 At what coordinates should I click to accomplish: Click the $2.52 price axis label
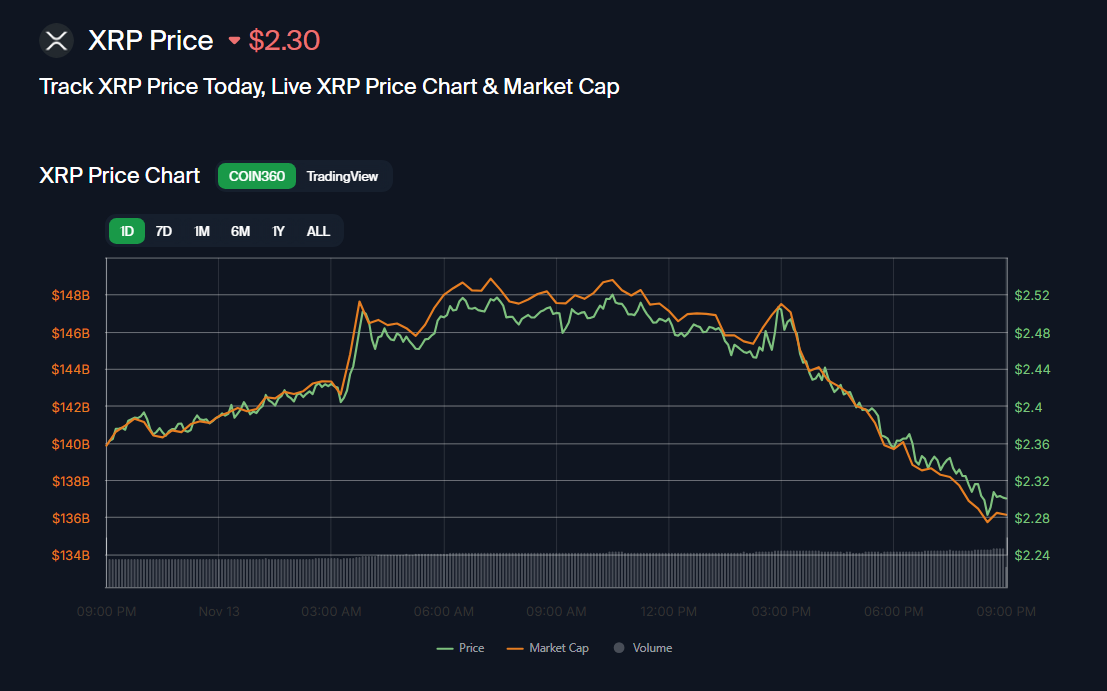tap(1032, 295)
